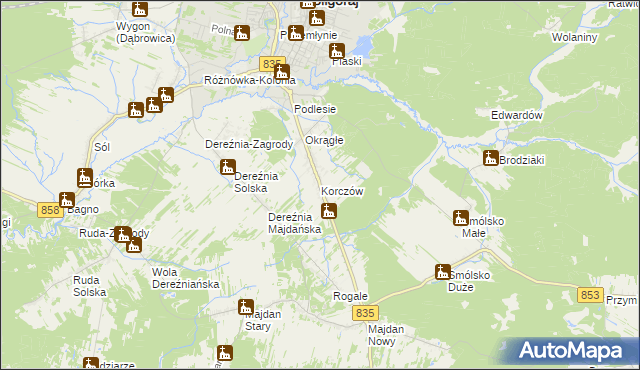Screen dimensions: 640x370
Task: Click the church icon on the Podemłynie label
Action: (296, 33)
